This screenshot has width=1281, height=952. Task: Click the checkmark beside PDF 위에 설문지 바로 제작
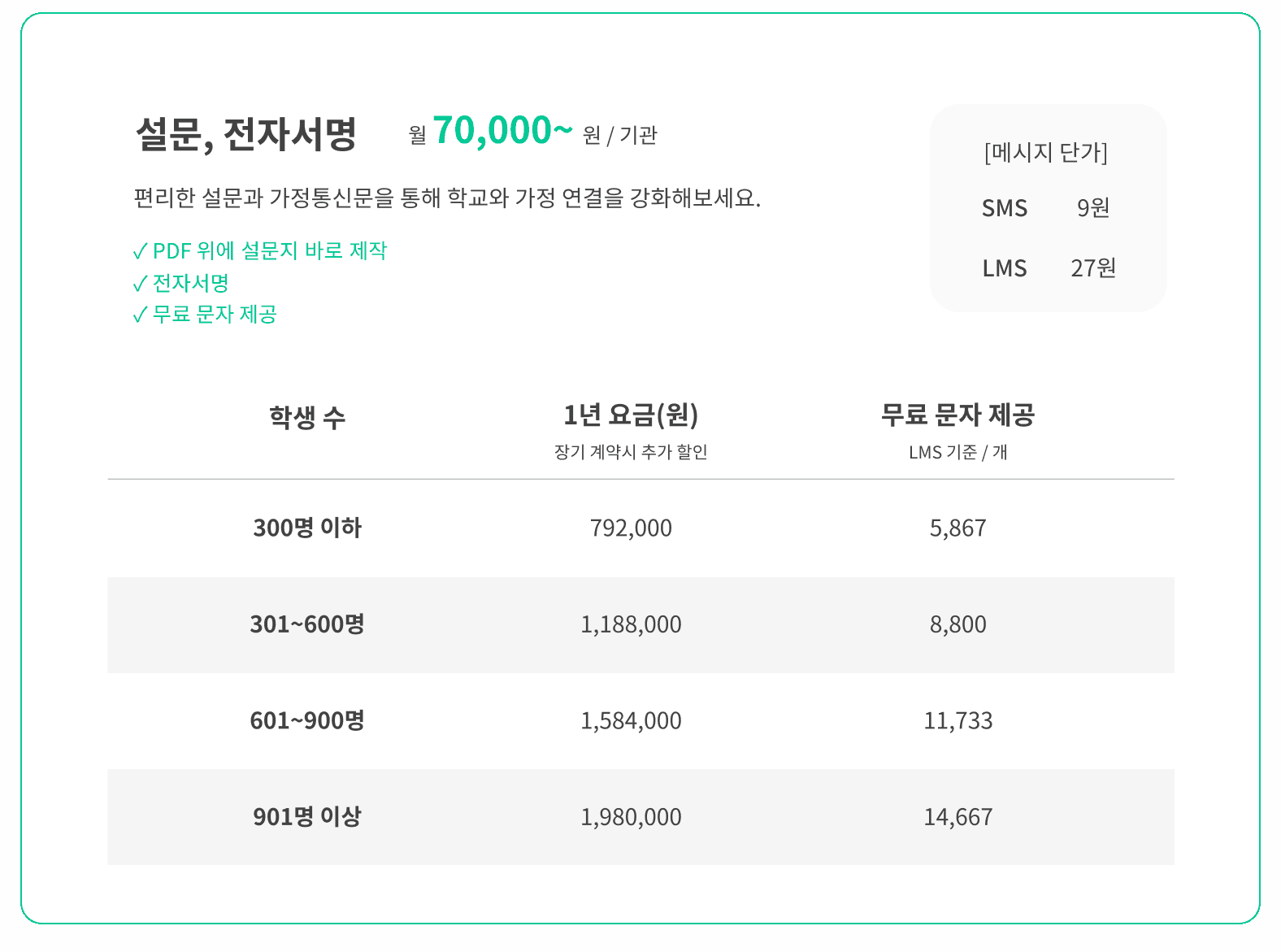[x=140, y=251]
